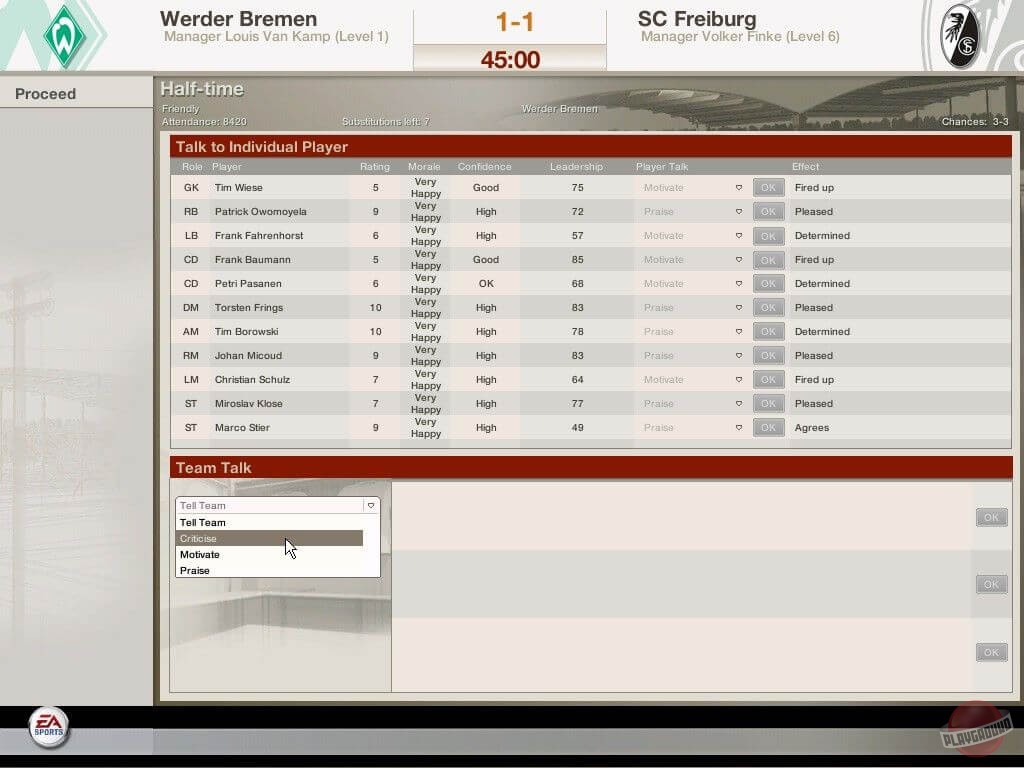This screenshot has height=768, width=1024.
Task: Click OK for Miroslav Klose's talk
Action: (768, 404)
